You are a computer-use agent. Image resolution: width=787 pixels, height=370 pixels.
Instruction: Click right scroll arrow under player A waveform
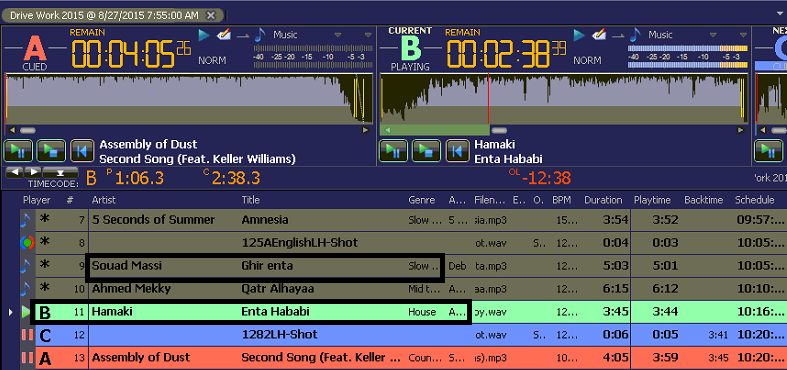[365, 131]
